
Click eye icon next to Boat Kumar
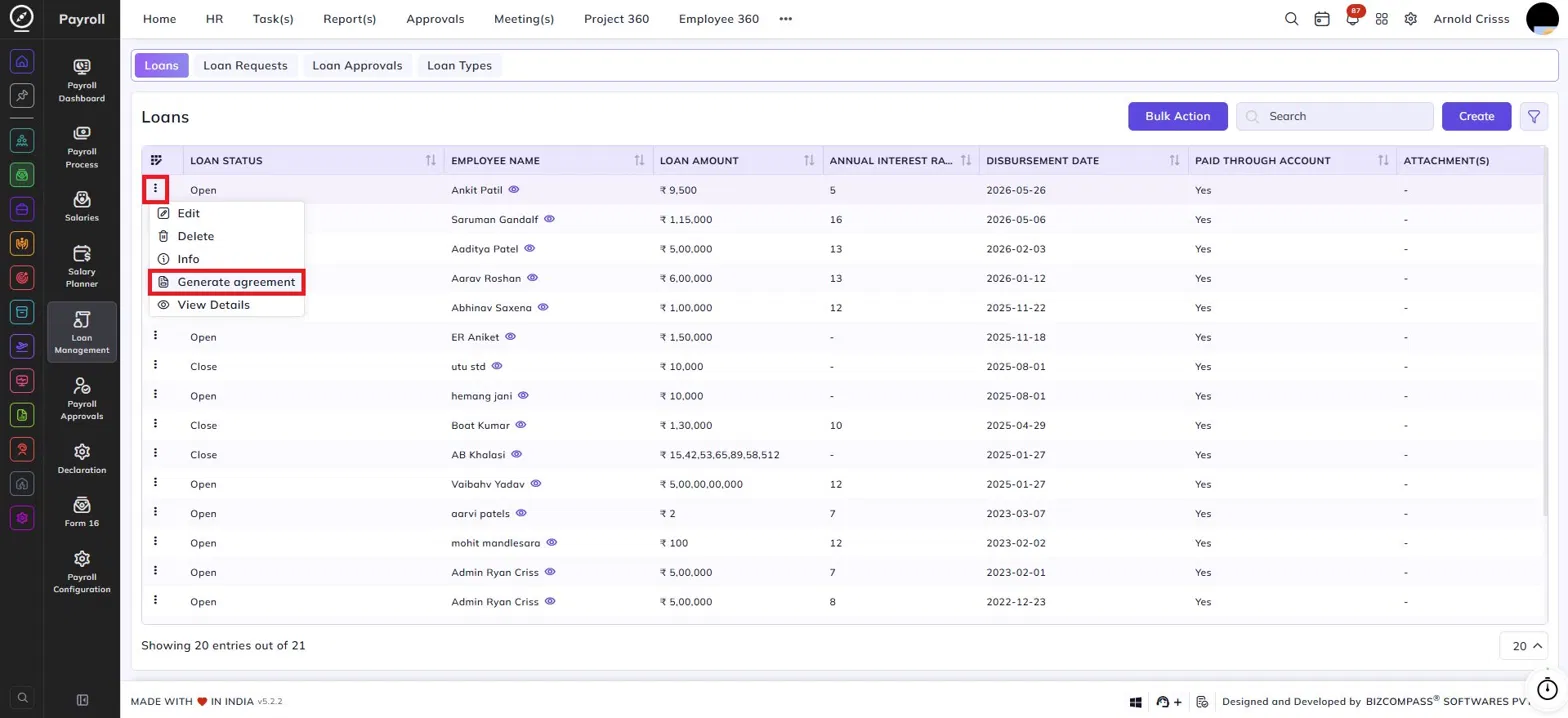(x=520, y=425)
